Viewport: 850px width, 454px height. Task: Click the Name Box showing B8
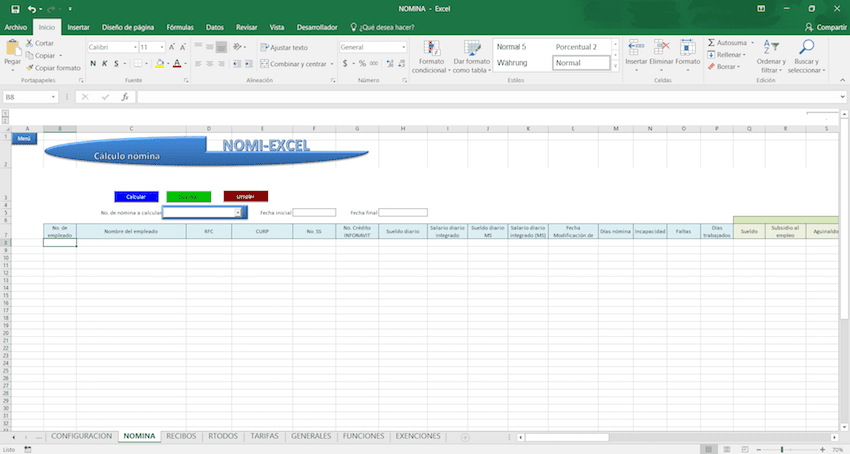[x=30, y=97]
